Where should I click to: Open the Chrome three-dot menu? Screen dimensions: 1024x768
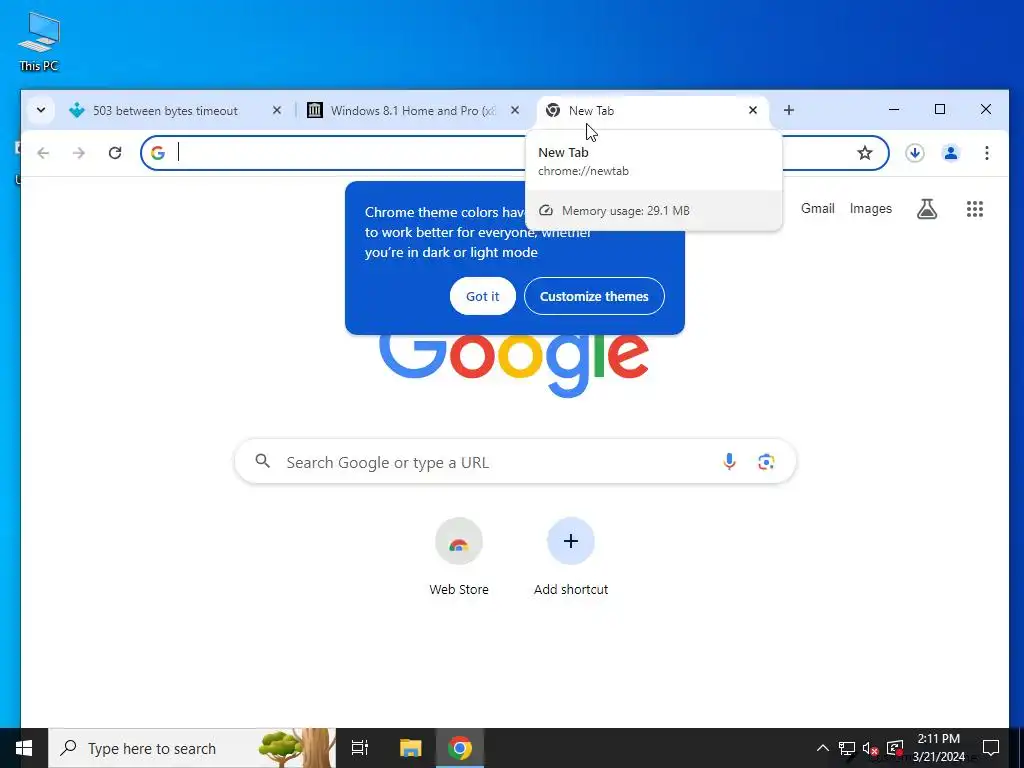987,153
